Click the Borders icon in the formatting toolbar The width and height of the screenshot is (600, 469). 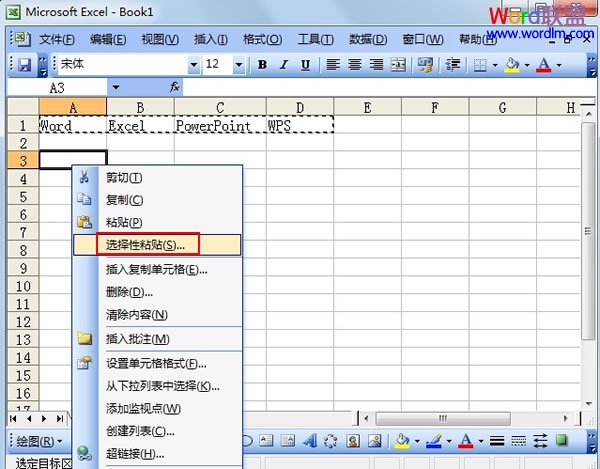pos(480,65)
